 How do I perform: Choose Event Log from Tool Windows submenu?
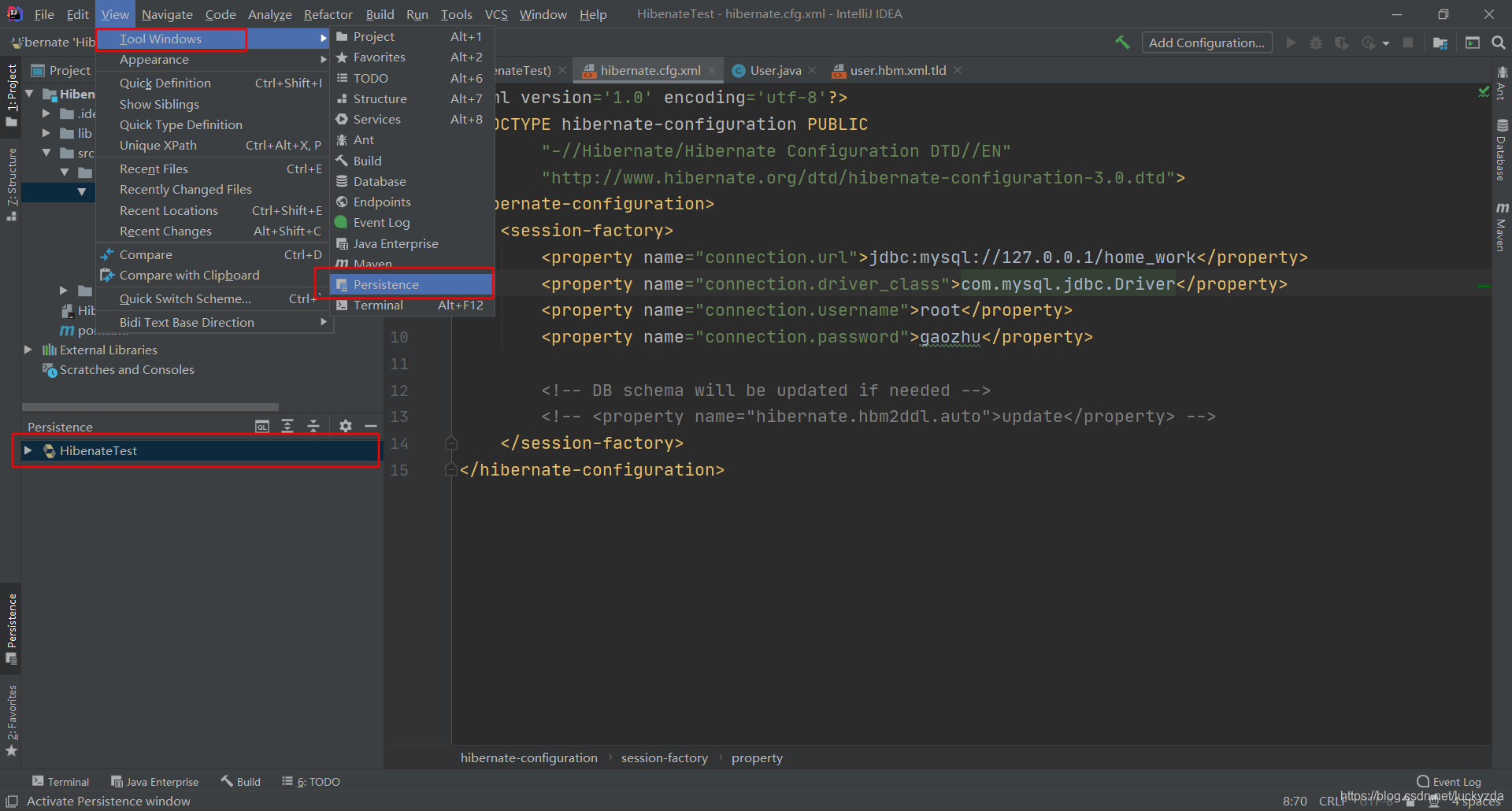point(412,223)
